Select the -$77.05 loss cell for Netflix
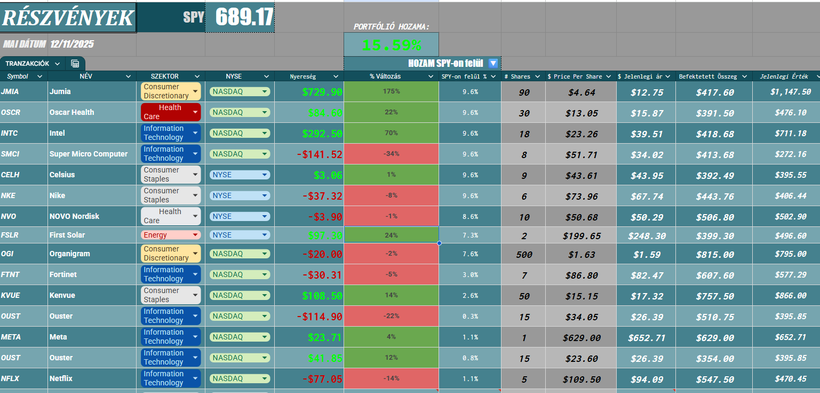This screenshot has height=393, width=820. pyautogui.click(x=309, y=378)
